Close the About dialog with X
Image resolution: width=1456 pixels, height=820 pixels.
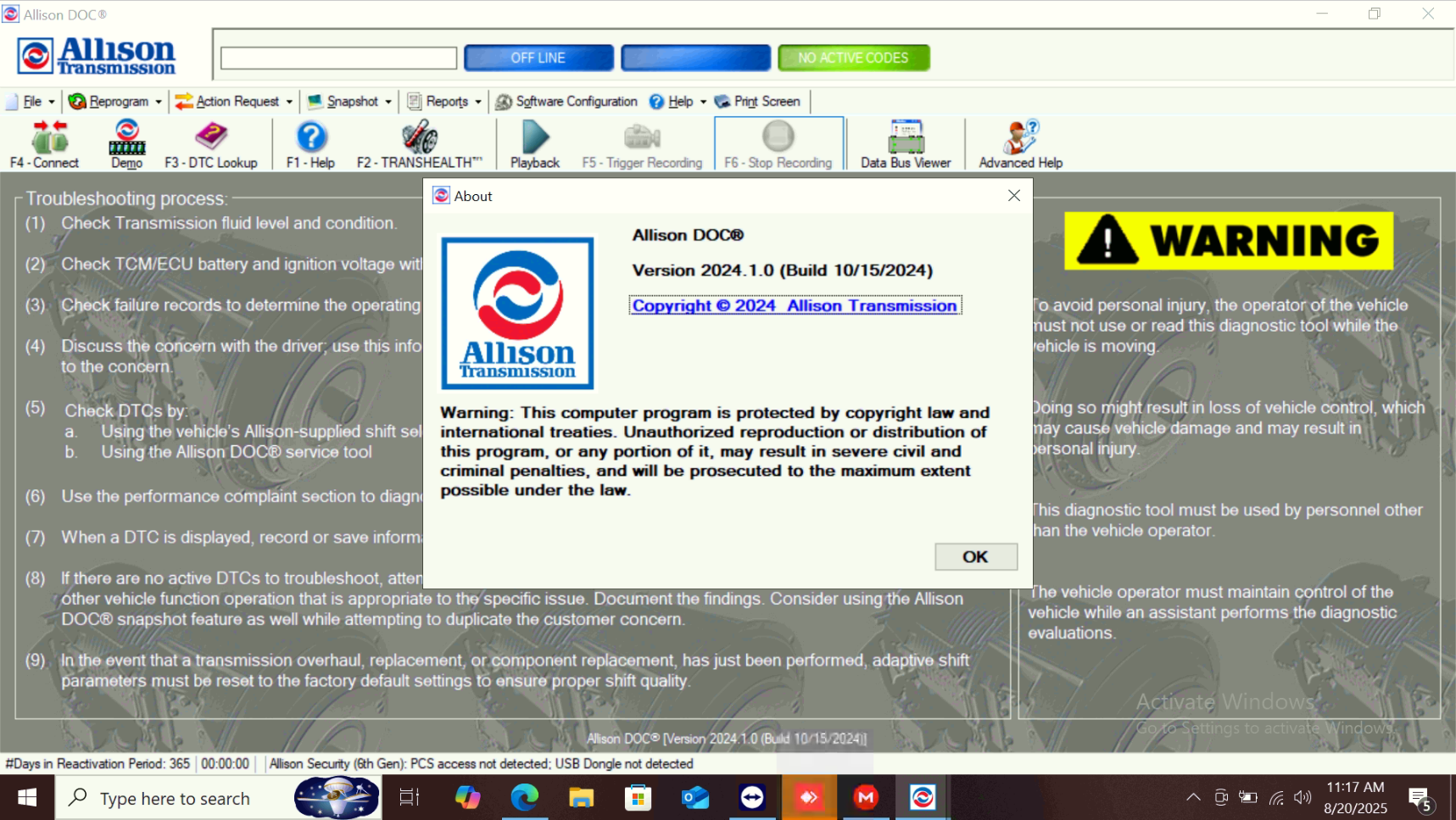coord(1014,196)
